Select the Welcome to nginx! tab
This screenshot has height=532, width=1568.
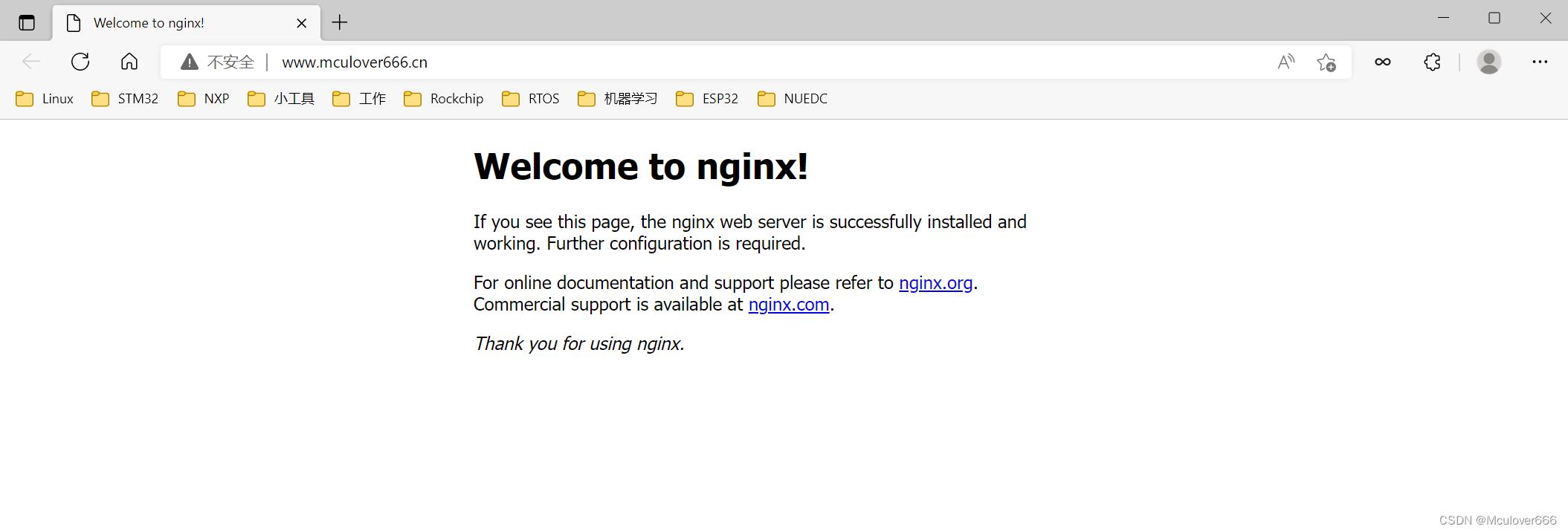coord(187,23)
